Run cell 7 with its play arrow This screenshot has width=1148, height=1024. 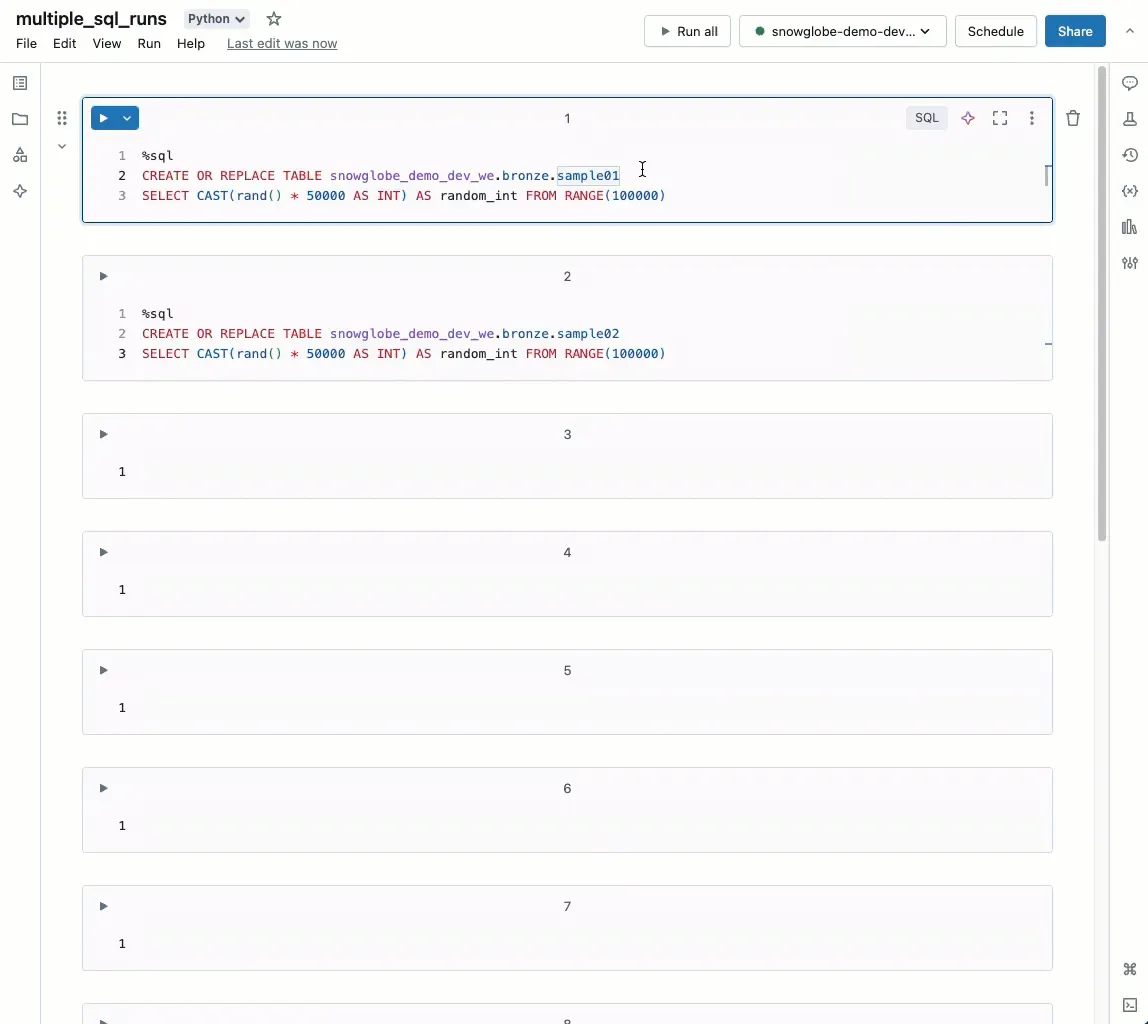click(x=103, y=906)
